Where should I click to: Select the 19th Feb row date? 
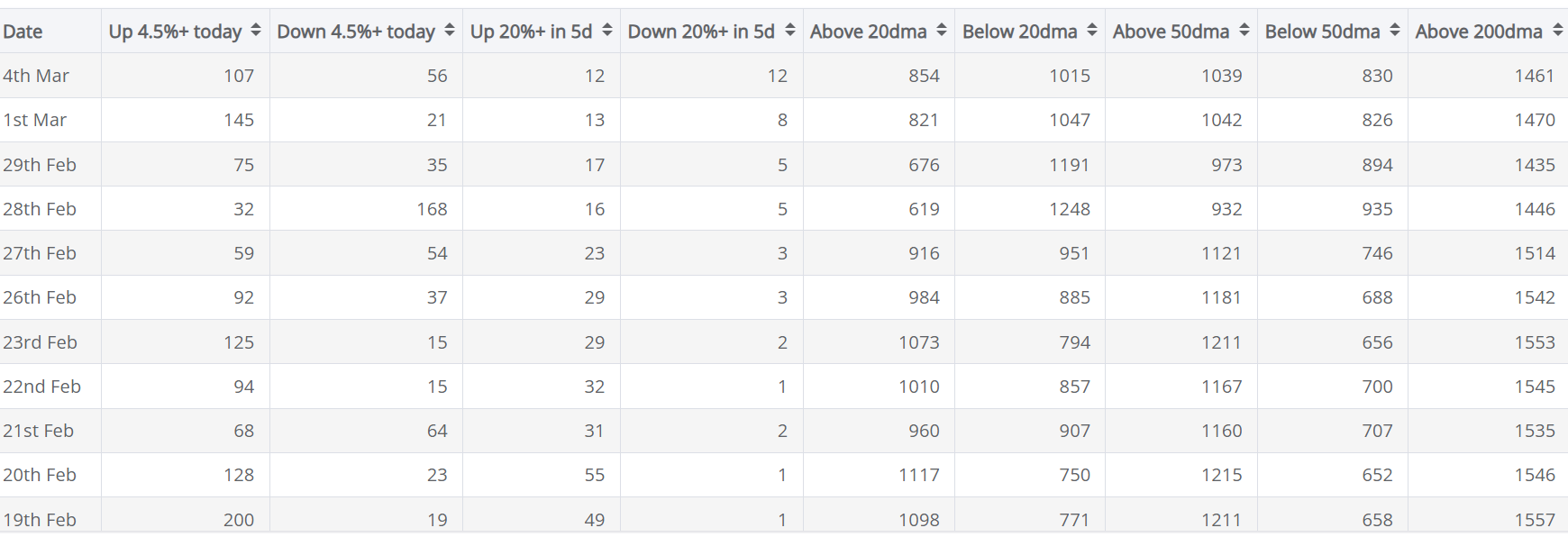point(40,519)
